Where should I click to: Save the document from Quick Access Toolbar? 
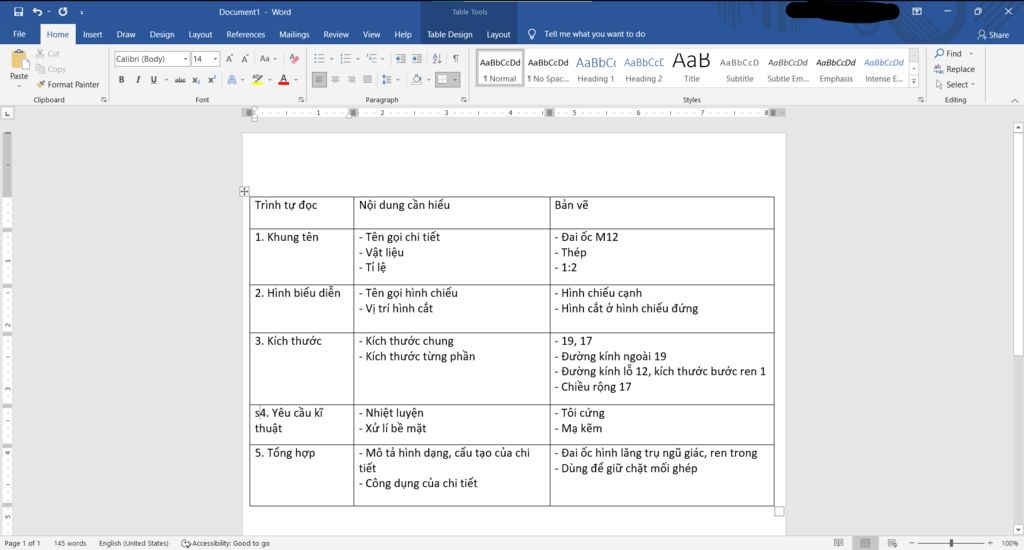(x=18, y=12)
